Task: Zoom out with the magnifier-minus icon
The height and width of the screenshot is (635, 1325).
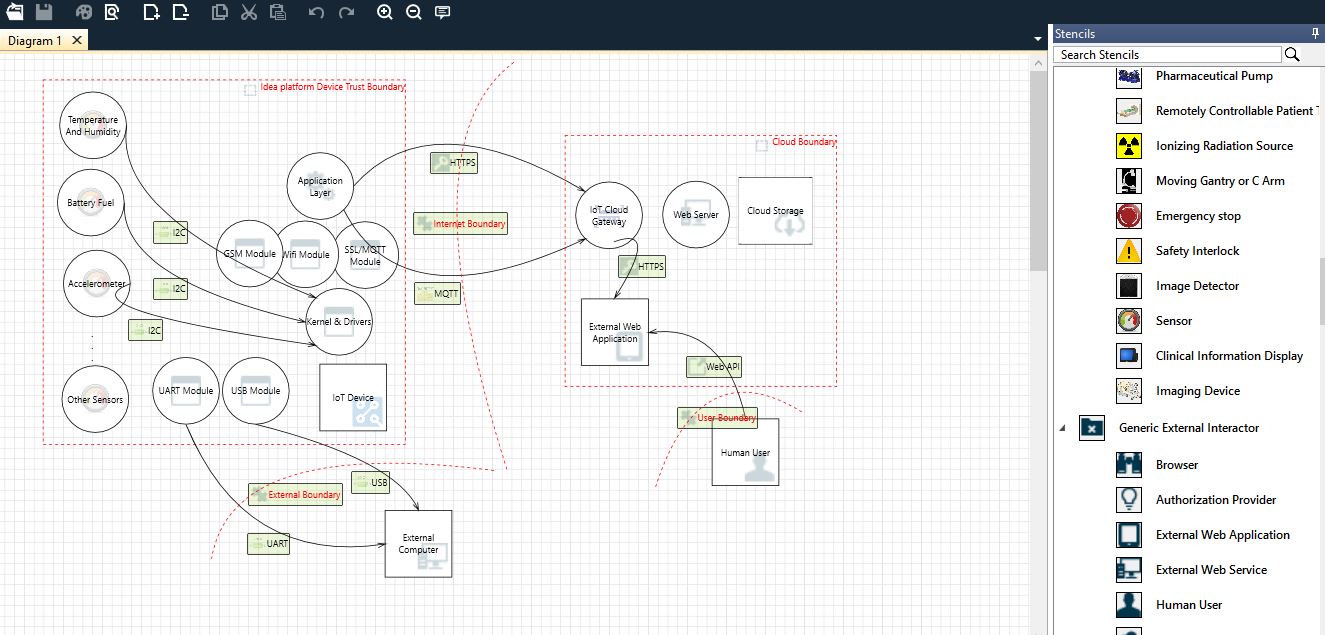Action: coord(414,12)
